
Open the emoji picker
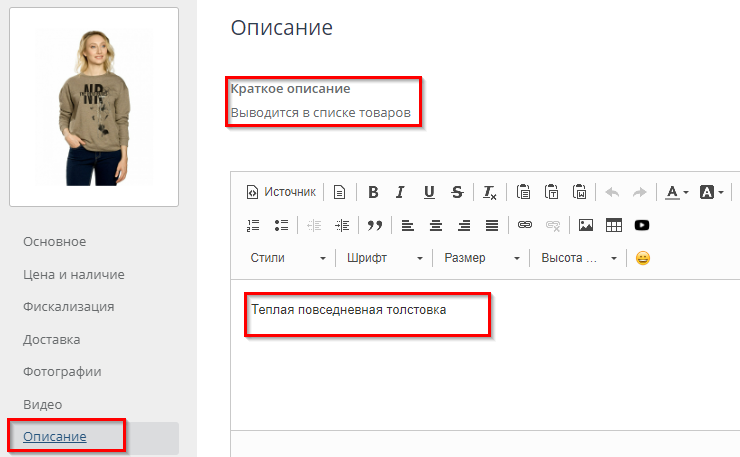pyautogui.click(x=643, y=258)
